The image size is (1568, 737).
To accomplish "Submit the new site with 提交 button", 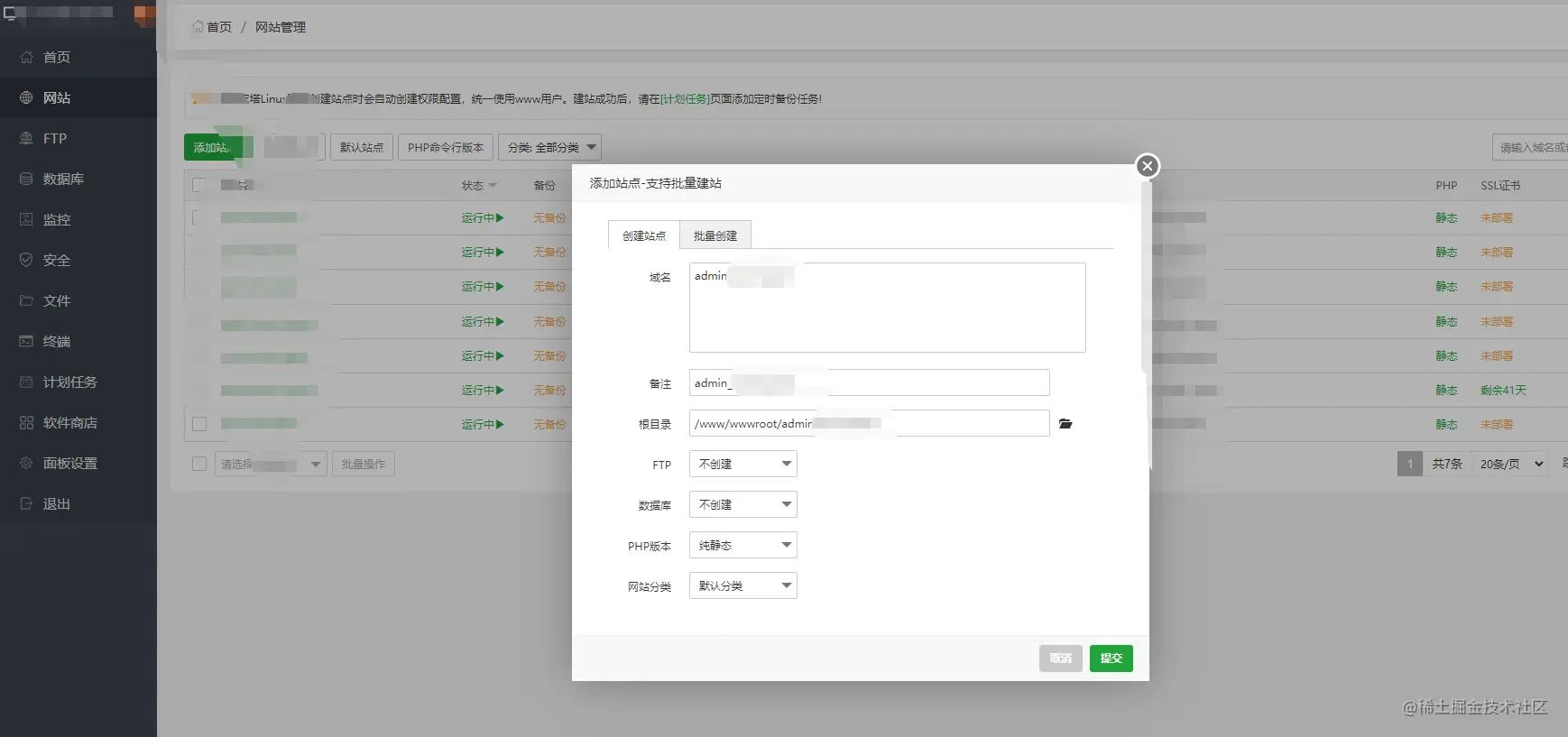I will [x=1111, y=659].
